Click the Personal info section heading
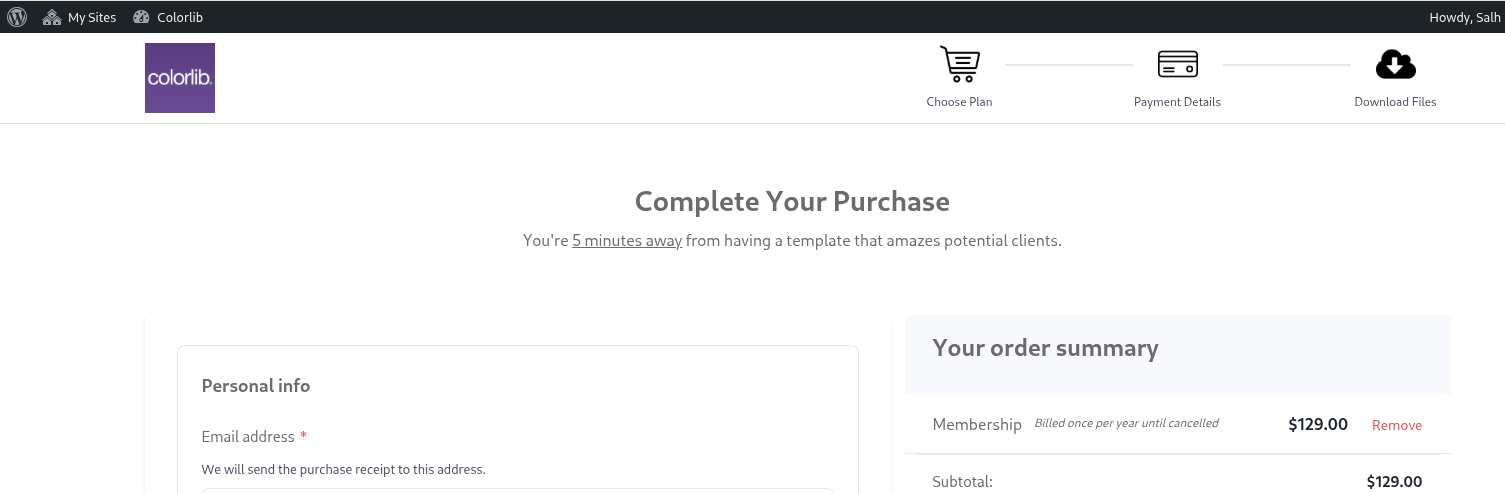 click(256, 386)
